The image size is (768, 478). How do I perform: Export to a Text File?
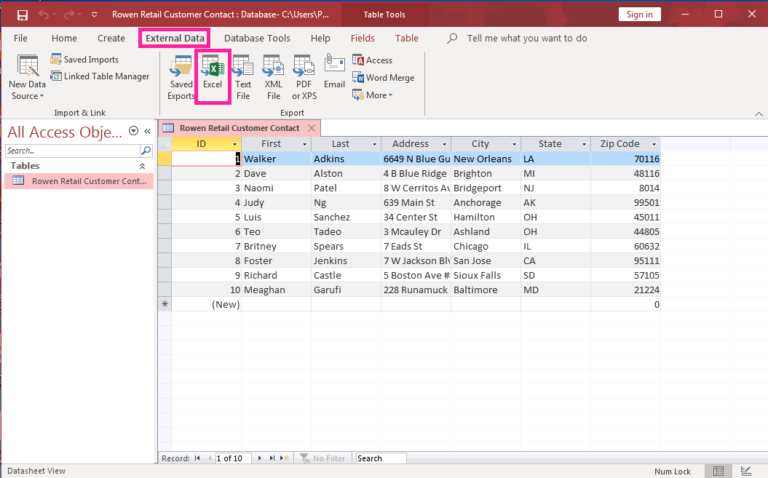pyautogui.click(x=243, y=77)
